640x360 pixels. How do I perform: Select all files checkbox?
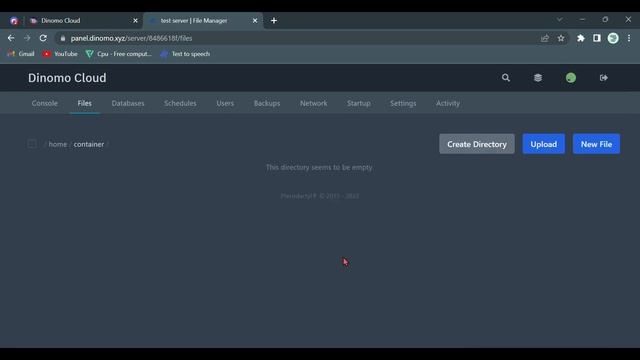coord(32,144)
